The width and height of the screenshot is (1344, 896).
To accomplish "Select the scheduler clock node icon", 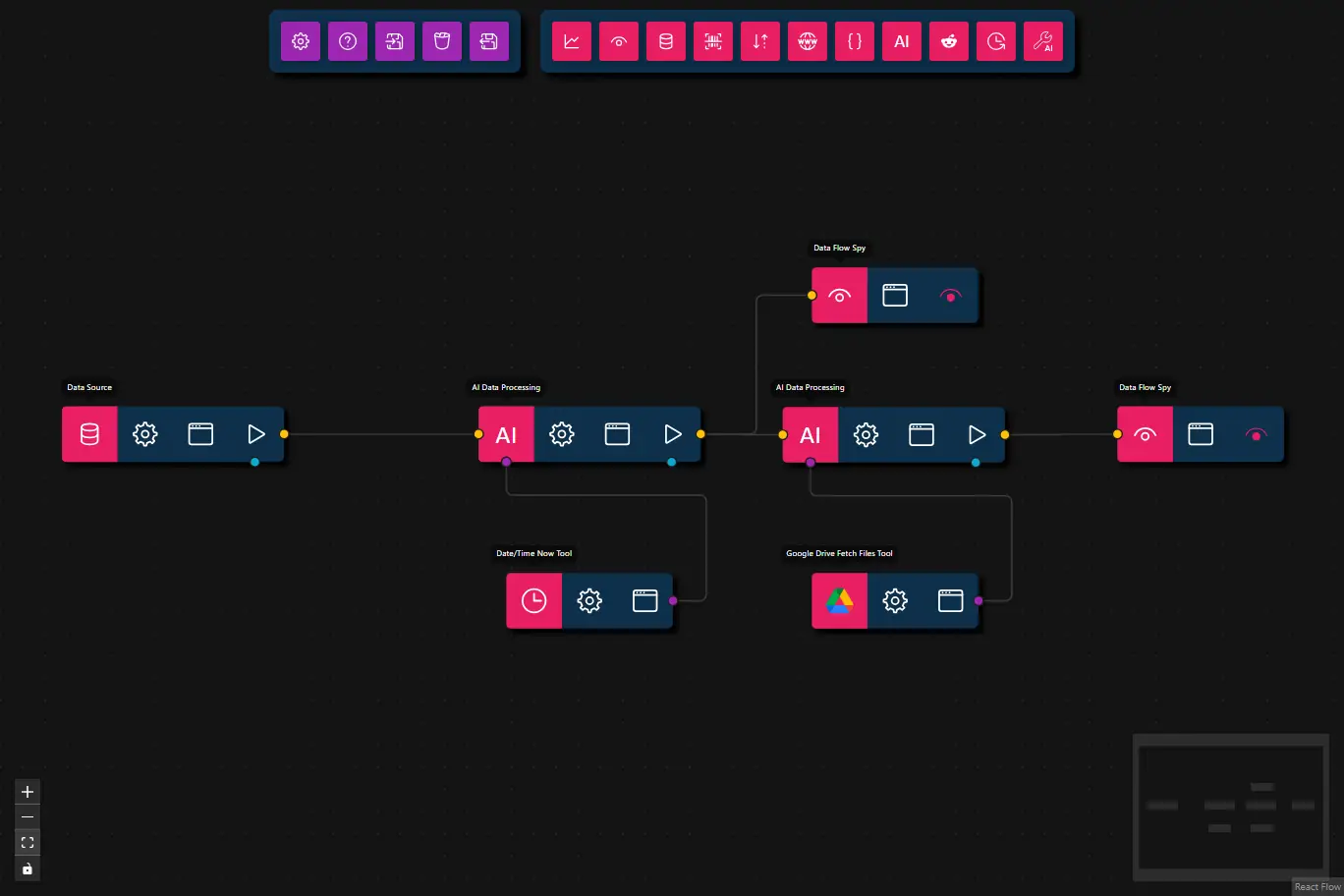I will (996, 41).
